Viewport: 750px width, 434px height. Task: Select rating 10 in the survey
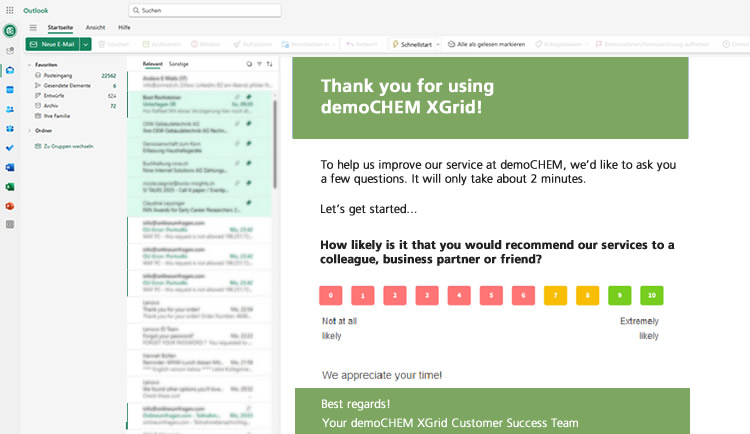(651, 295)
